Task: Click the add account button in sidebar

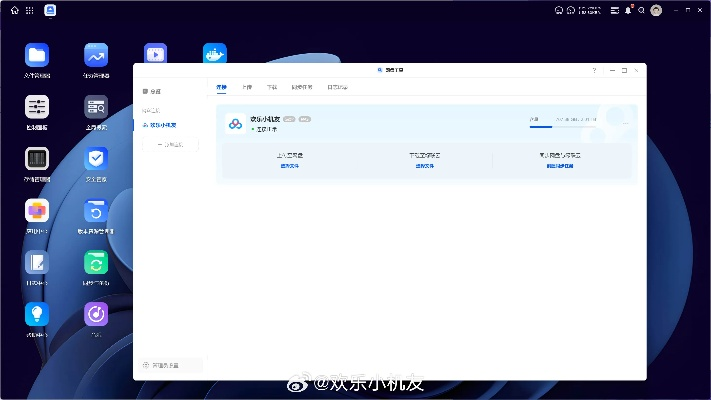Action: tap(170, 145)
